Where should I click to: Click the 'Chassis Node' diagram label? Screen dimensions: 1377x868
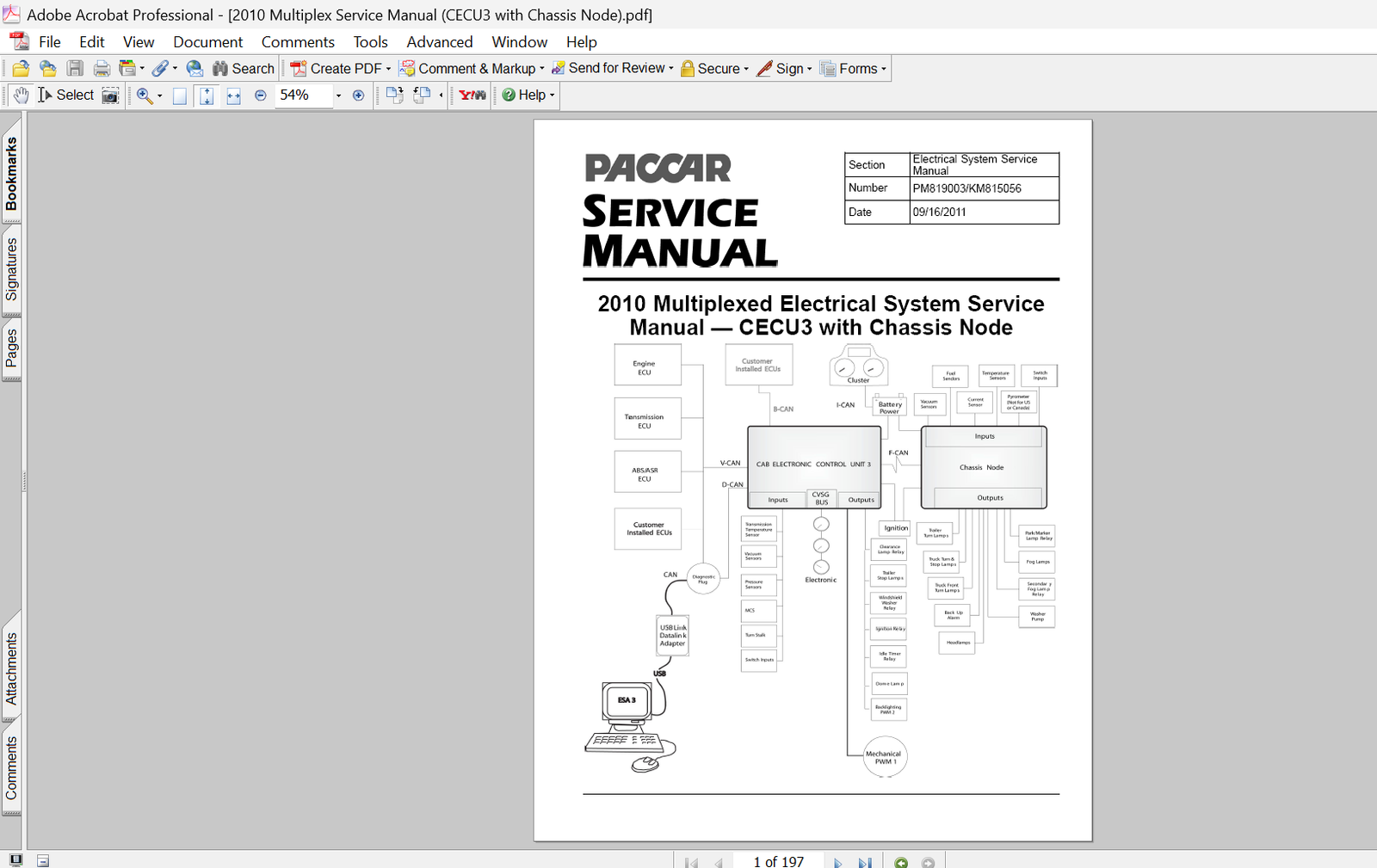pyautogui.click(x=981, y=468)
